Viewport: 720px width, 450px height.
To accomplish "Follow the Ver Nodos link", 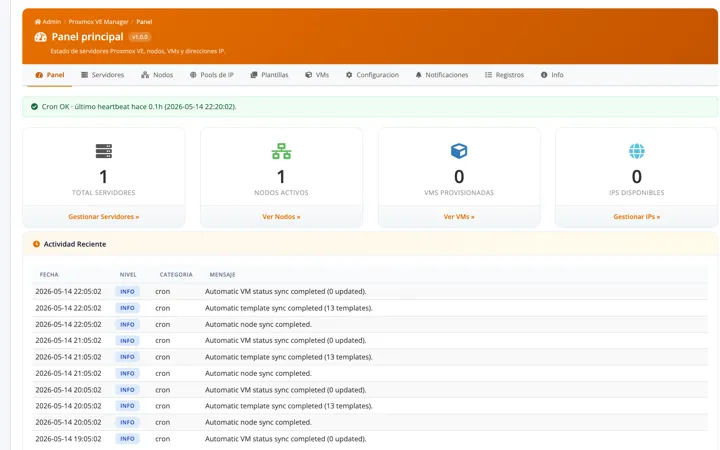I will [281, 217].
